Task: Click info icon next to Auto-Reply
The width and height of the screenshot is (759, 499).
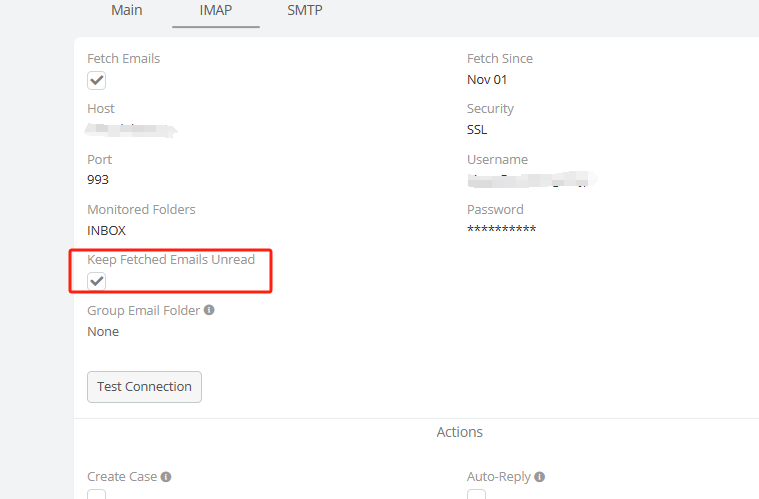Action: click(x=540, y=477)
